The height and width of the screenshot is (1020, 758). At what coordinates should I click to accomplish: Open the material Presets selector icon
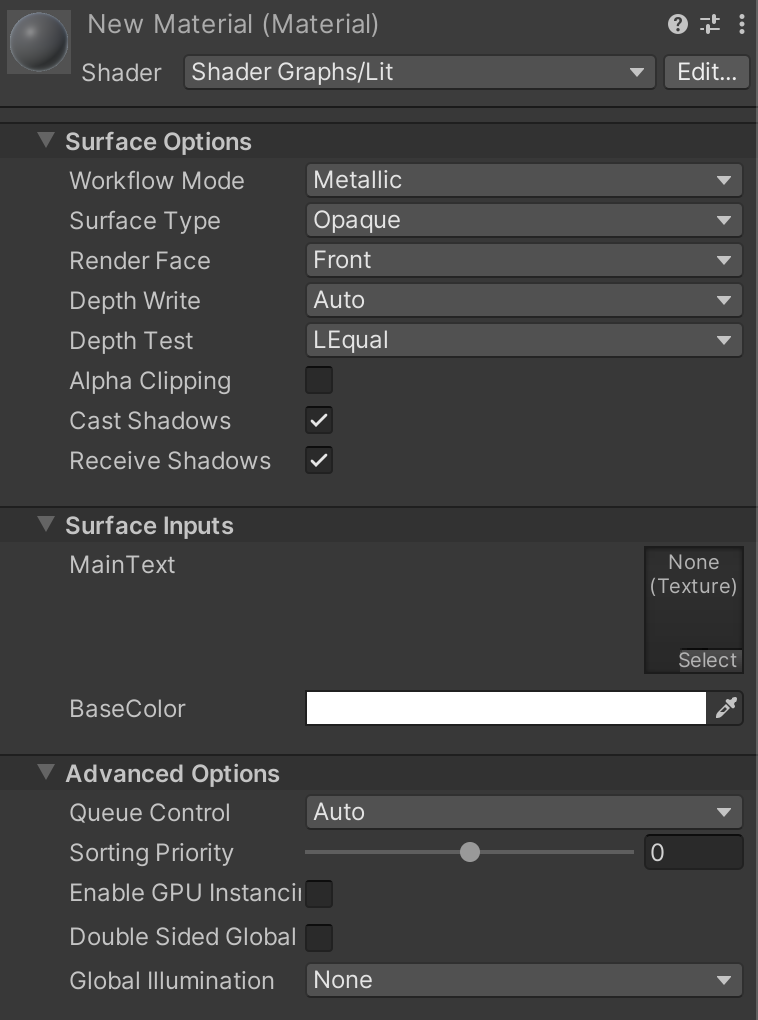708,24
